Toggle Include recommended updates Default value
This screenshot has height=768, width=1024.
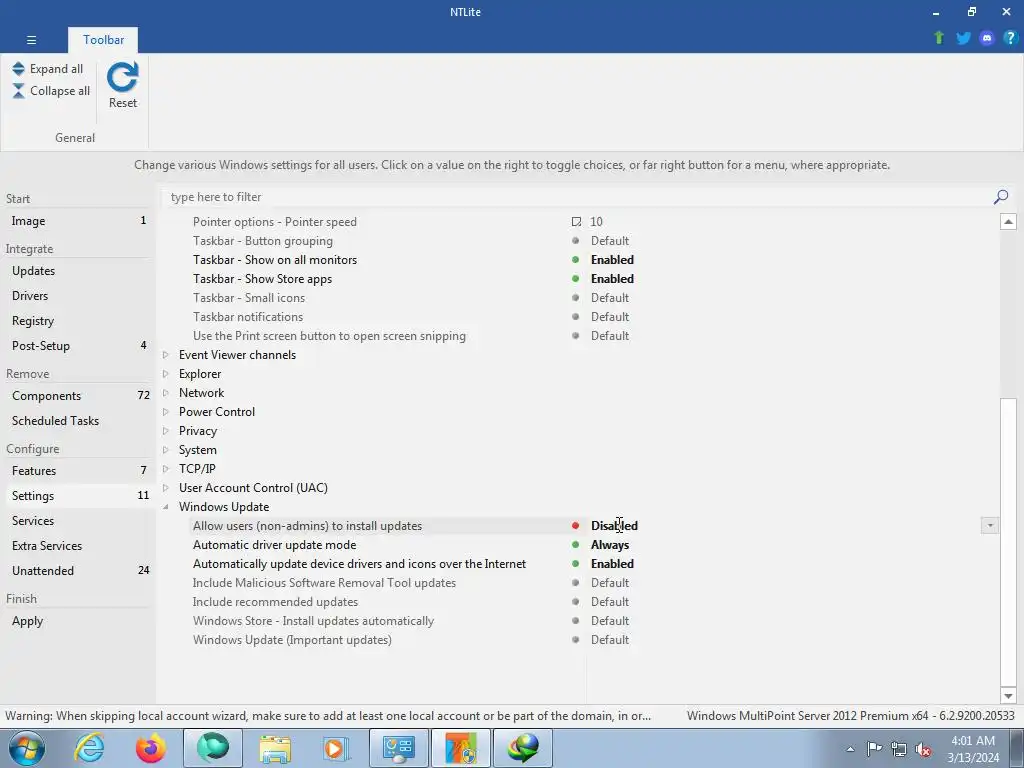pyautogui.click(x=610, y=601)
